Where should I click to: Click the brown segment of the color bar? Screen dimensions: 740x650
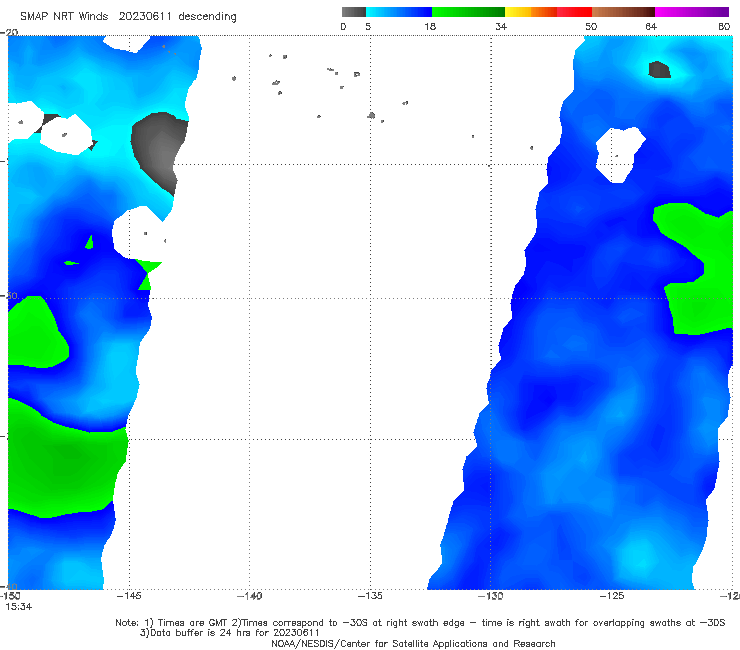click(x=623, y=12)
